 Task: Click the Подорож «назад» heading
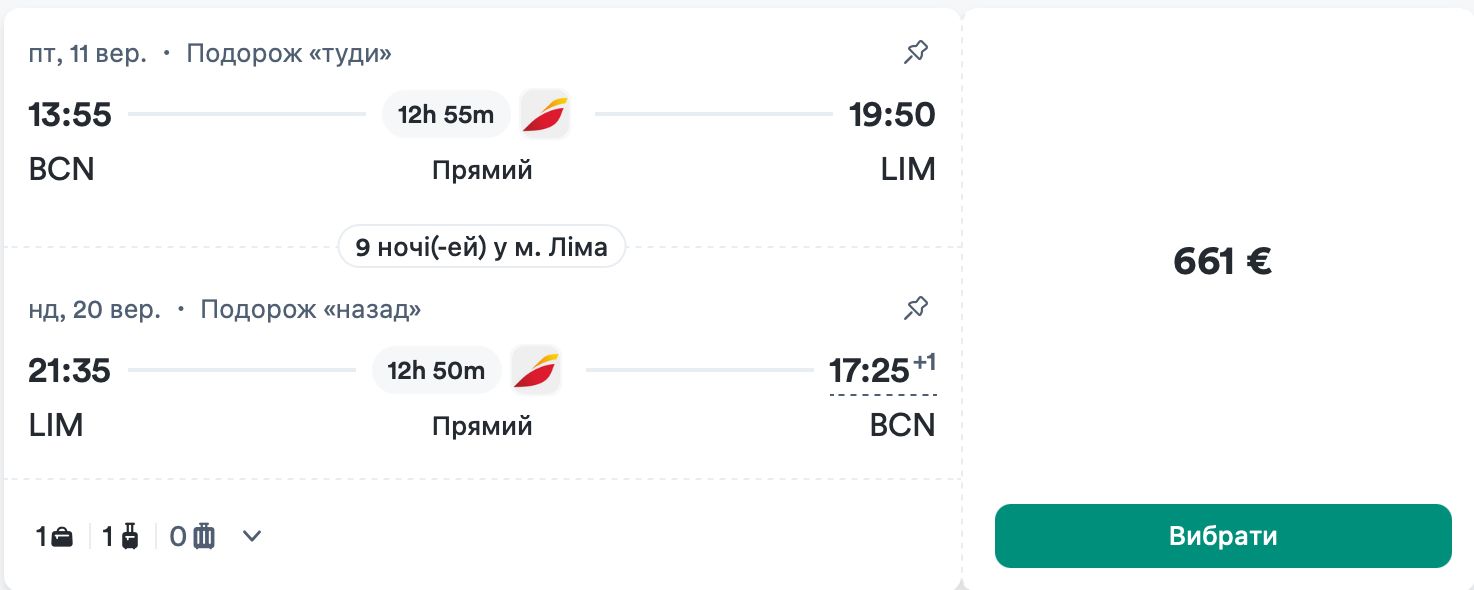[310, 309]
